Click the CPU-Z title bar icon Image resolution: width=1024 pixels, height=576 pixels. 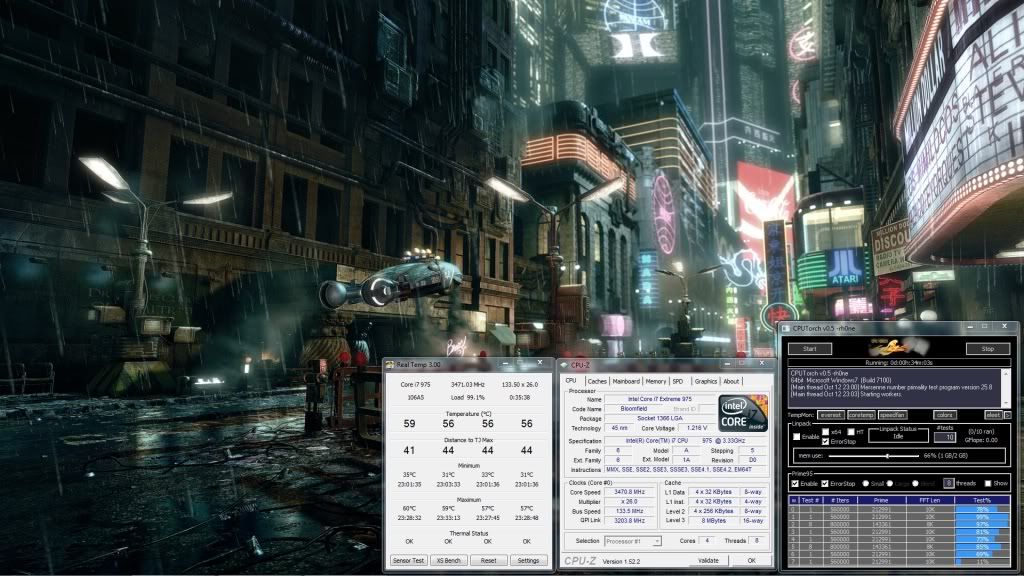point(564,365)
